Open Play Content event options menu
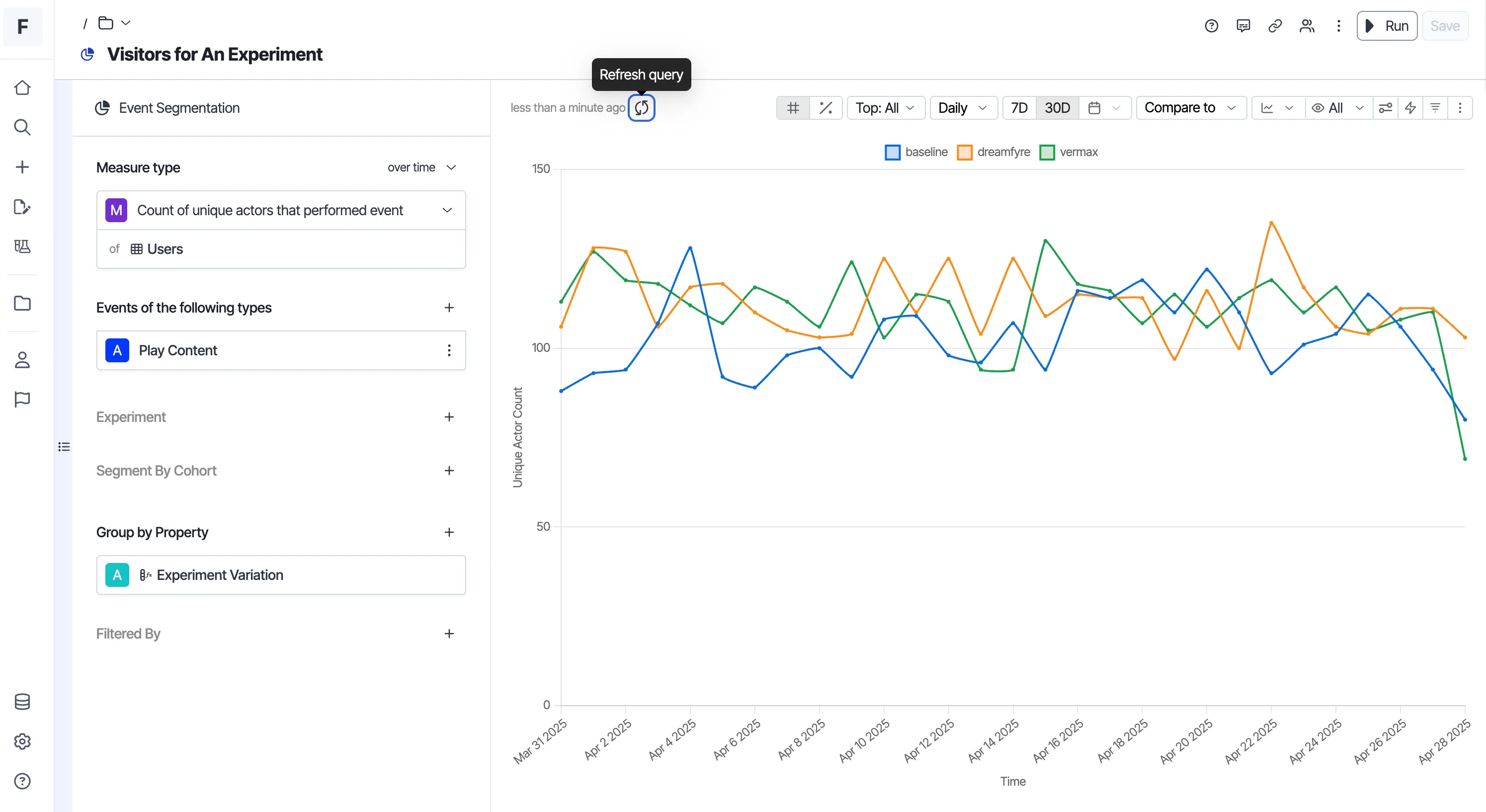 (x=449, y=350)
